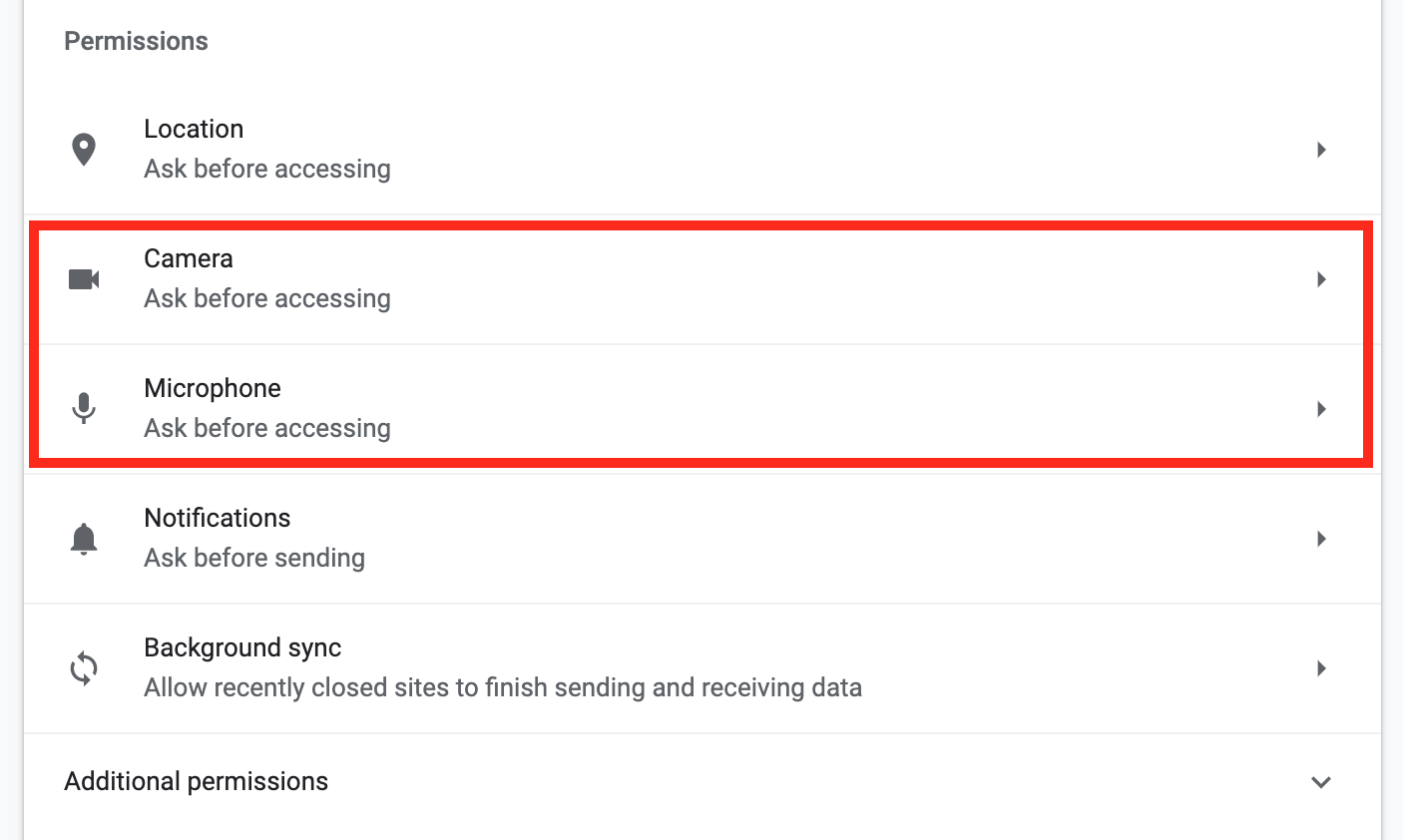The height and width of the screenshot is (840, 1403).
Task: Click the Microphone icon
Action: tap(84, 408)
